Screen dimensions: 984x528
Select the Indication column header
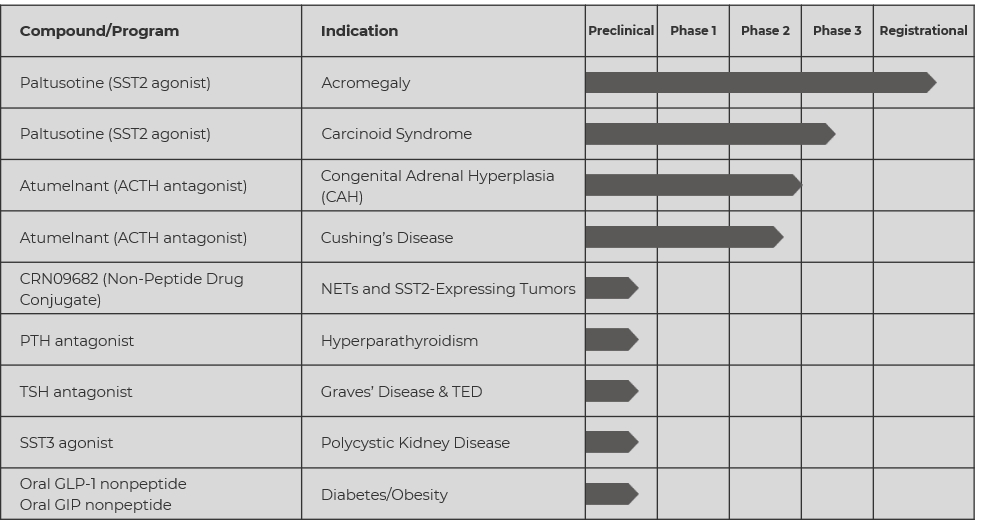(x=359, y=31)
